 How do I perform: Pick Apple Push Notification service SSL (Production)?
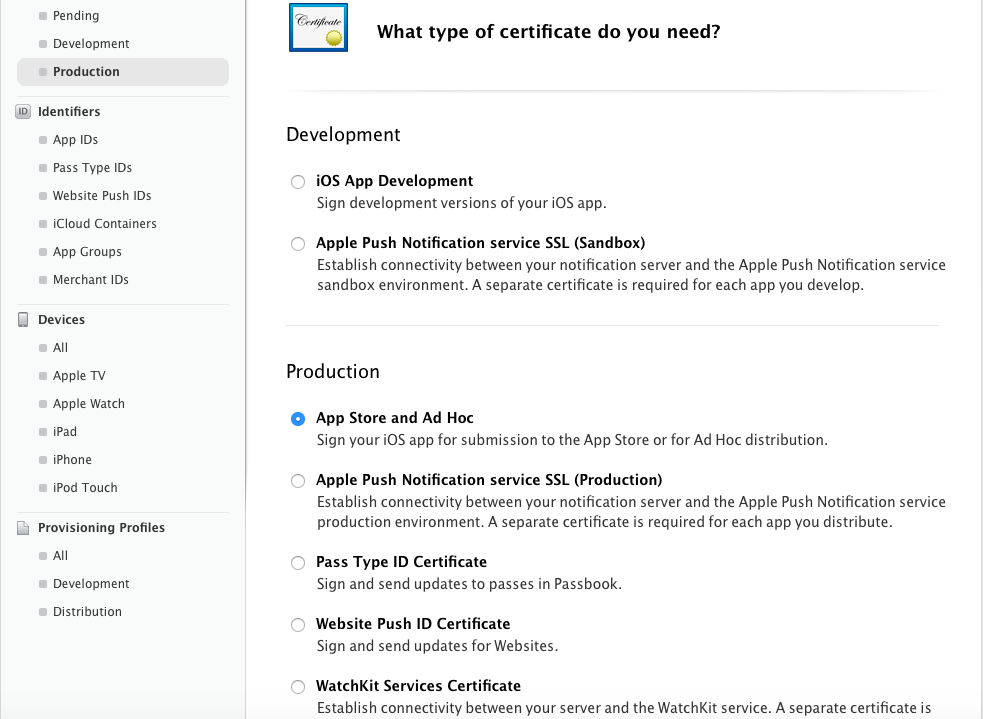[298, 481]
